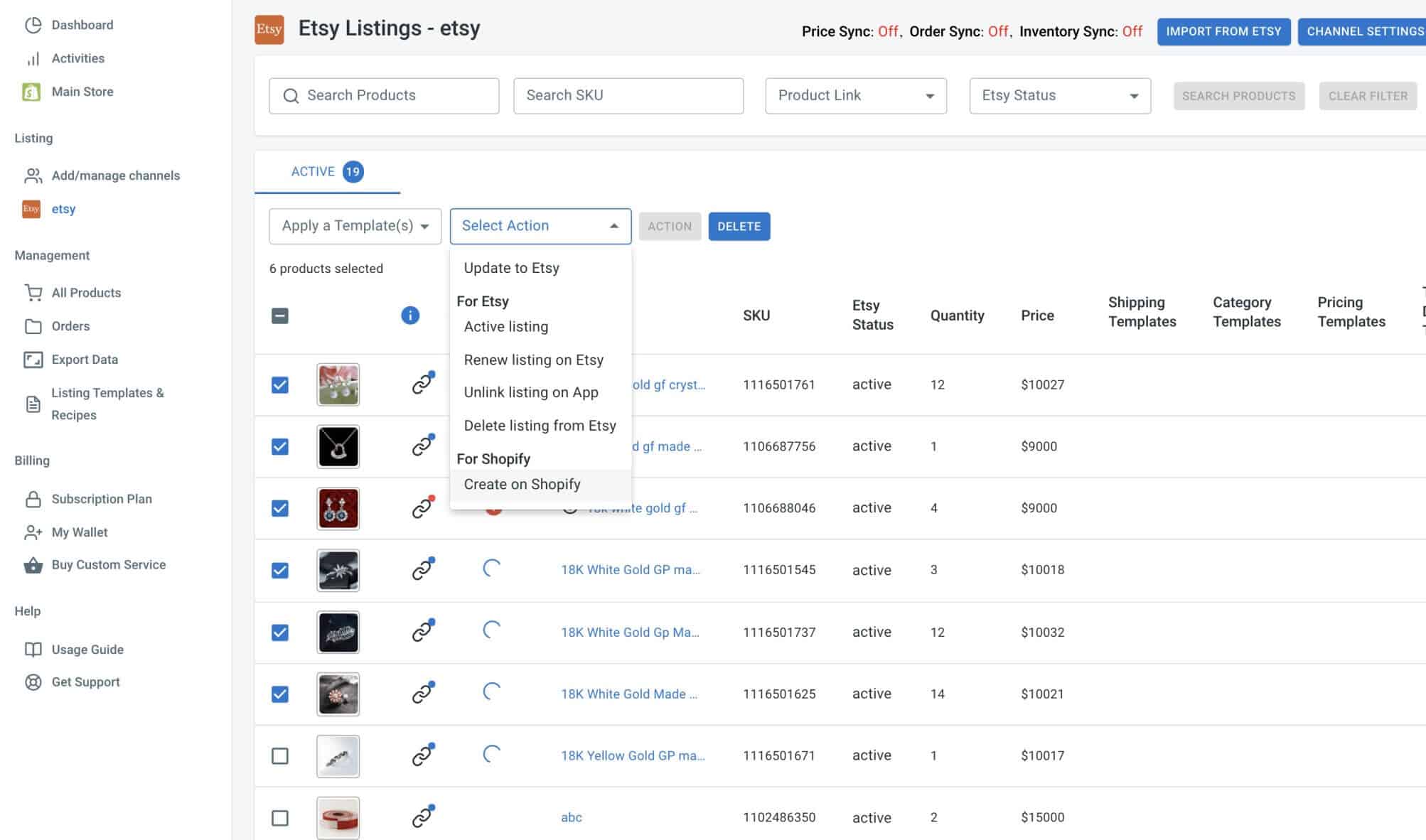
Task: Select Delete listing from Etsy menu item
Action: [x=540, y=425]
